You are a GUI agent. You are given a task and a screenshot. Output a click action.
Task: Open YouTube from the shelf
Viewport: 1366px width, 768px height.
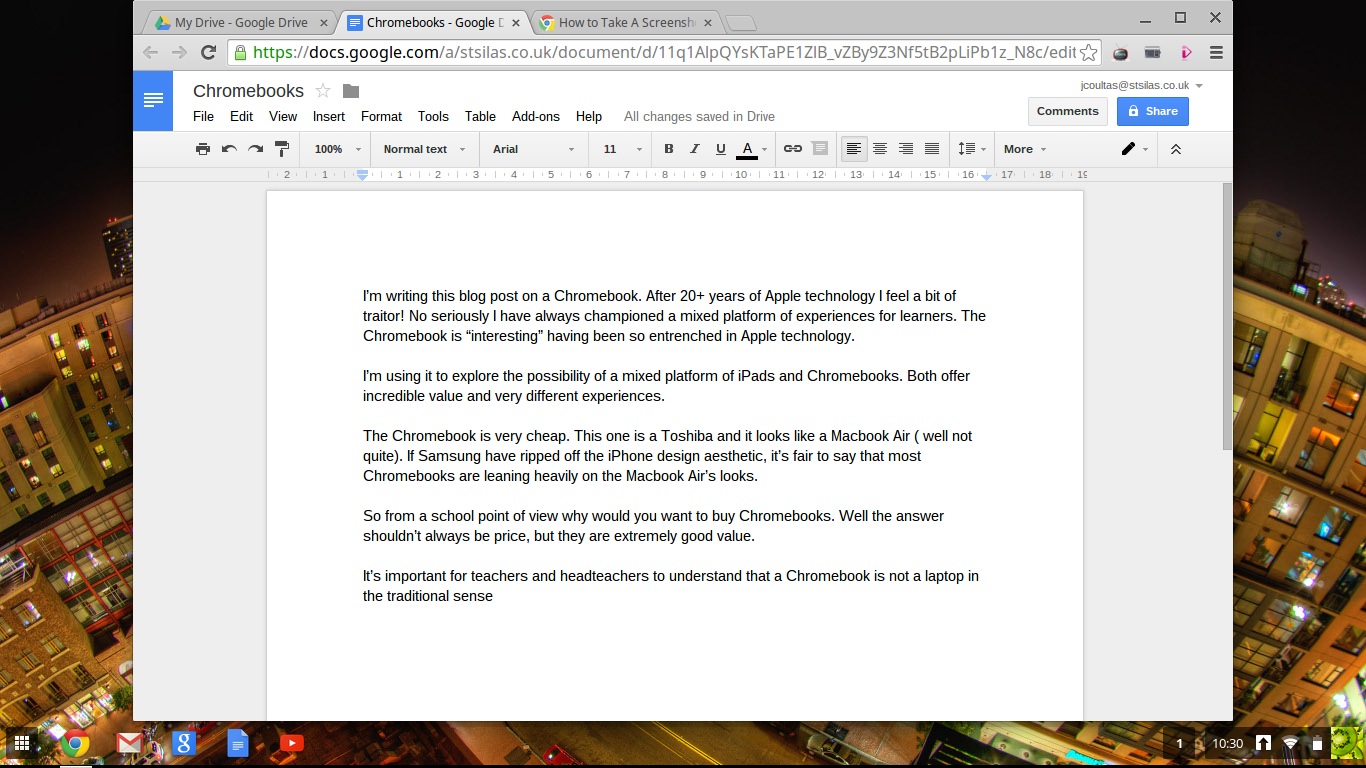click(x=291, y=743)
